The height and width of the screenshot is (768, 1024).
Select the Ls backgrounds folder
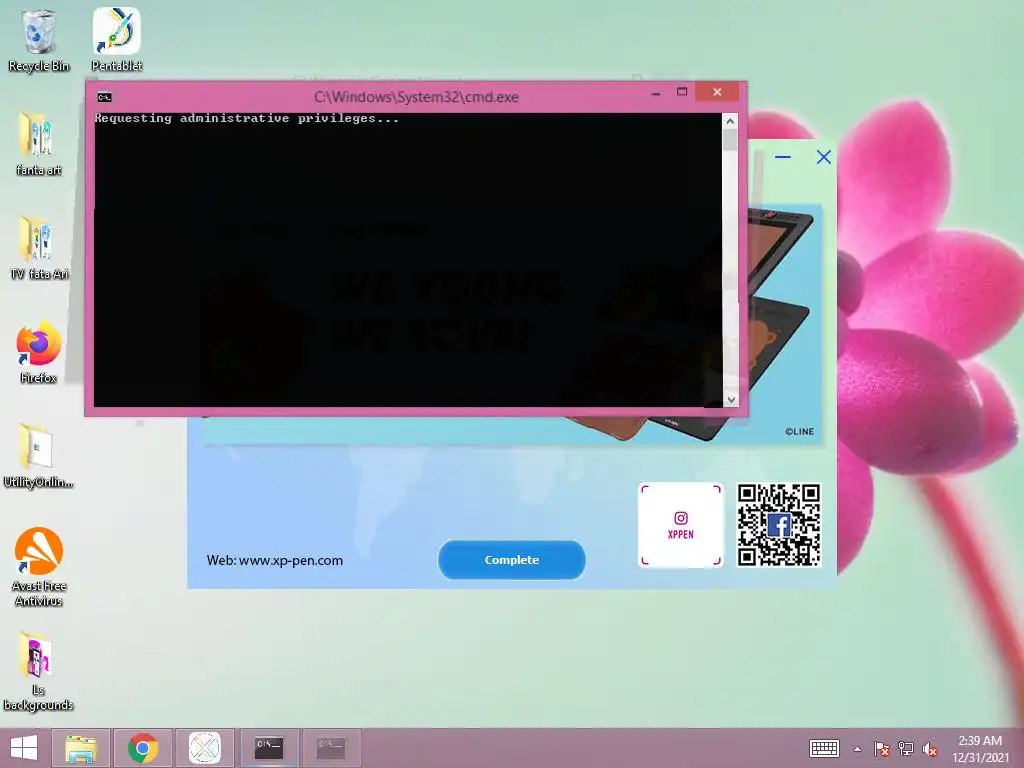pos(39,671)
